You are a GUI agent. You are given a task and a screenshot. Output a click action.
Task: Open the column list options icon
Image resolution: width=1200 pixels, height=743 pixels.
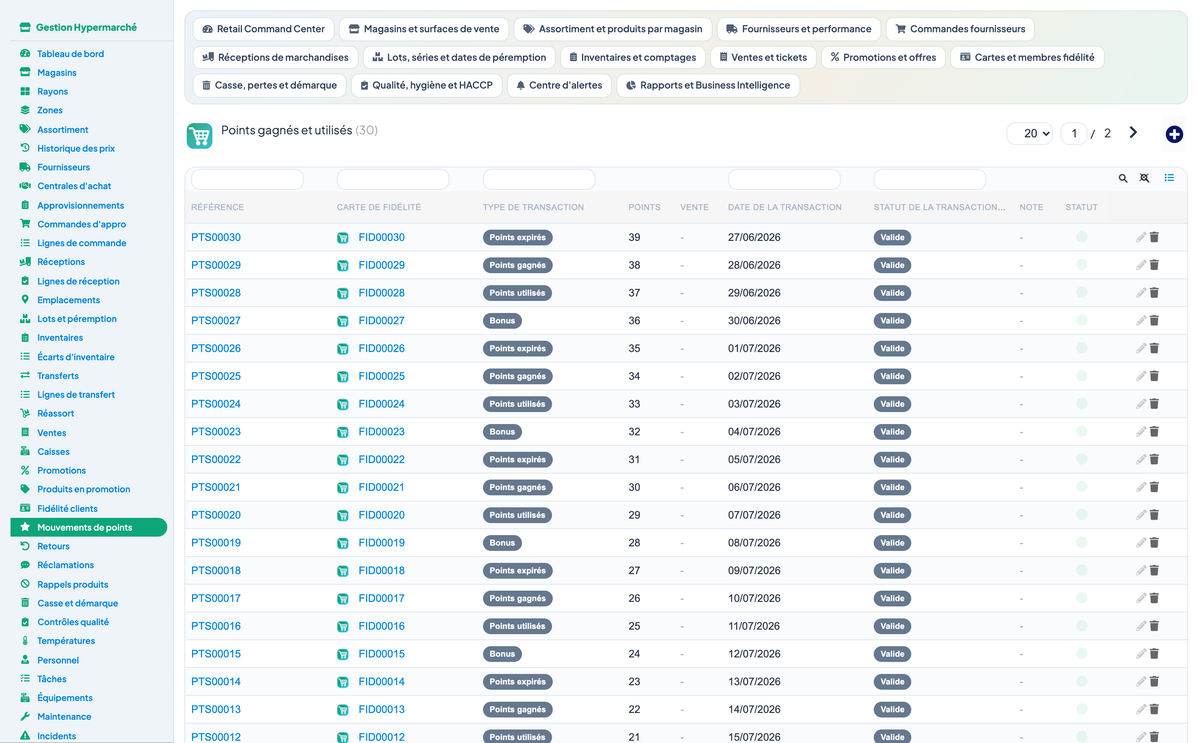tap(1169, 178)
